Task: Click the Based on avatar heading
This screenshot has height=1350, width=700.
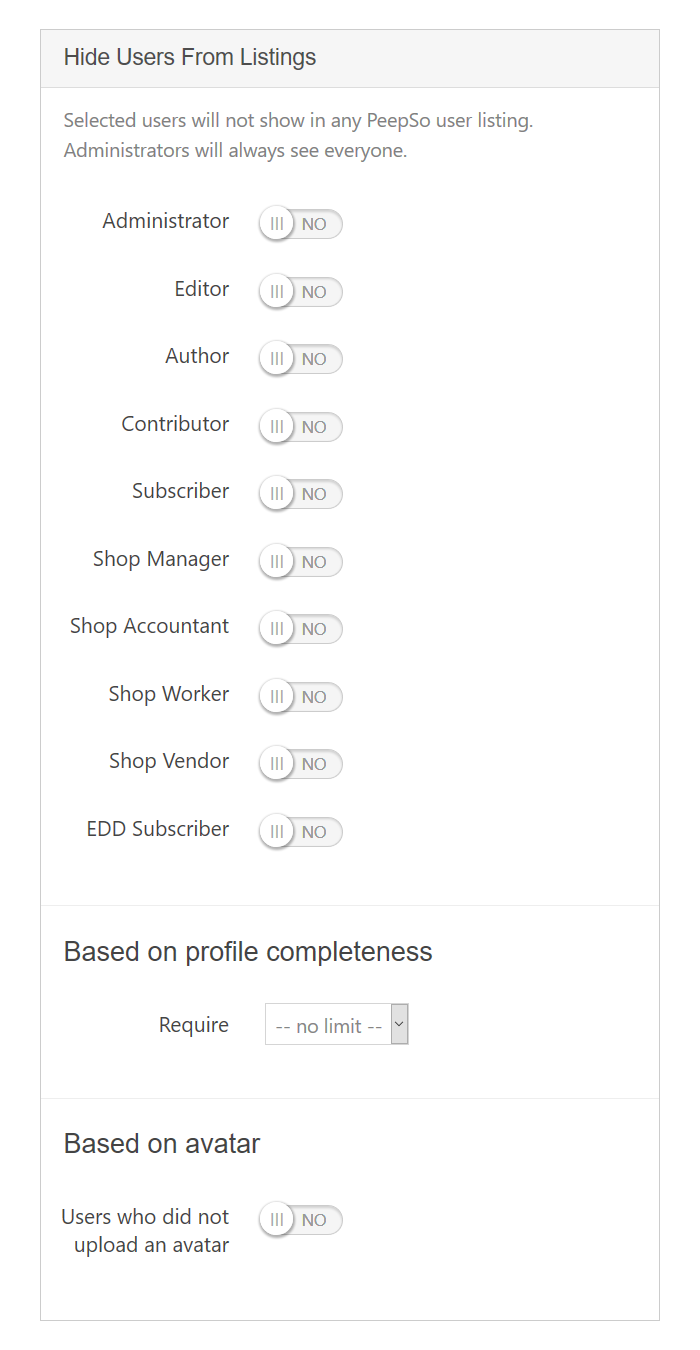Action: point(161,1143)
